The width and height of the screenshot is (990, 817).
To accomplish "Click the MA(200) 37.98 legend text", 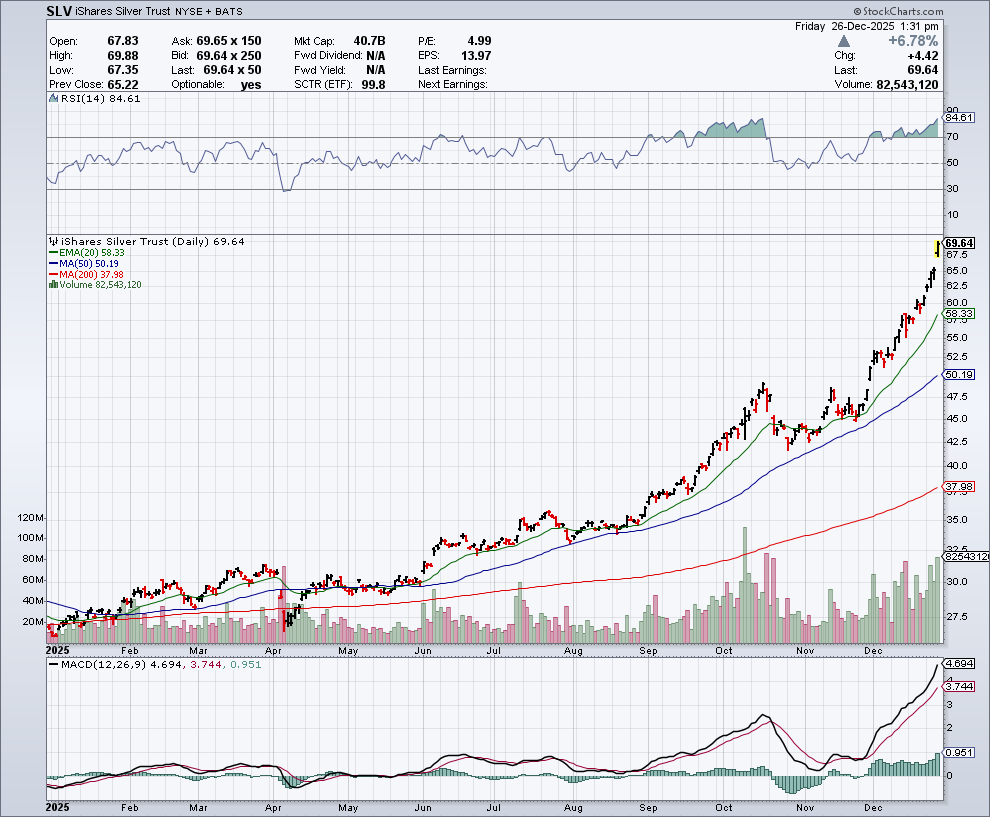I will point(92,275).
